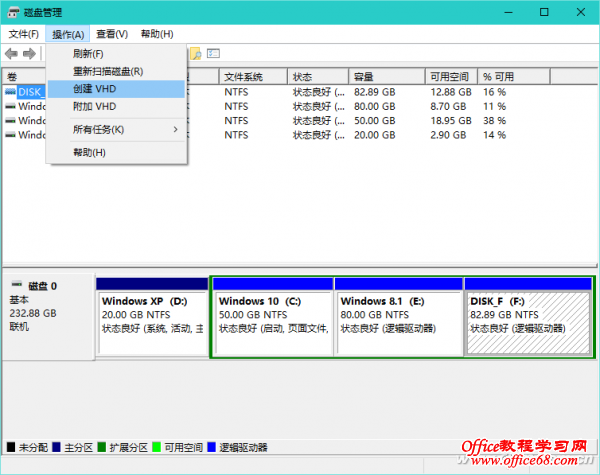The image size is (600, 475).
Task: Click the black 未分配 legend swatch
Action: coord(11,447)
